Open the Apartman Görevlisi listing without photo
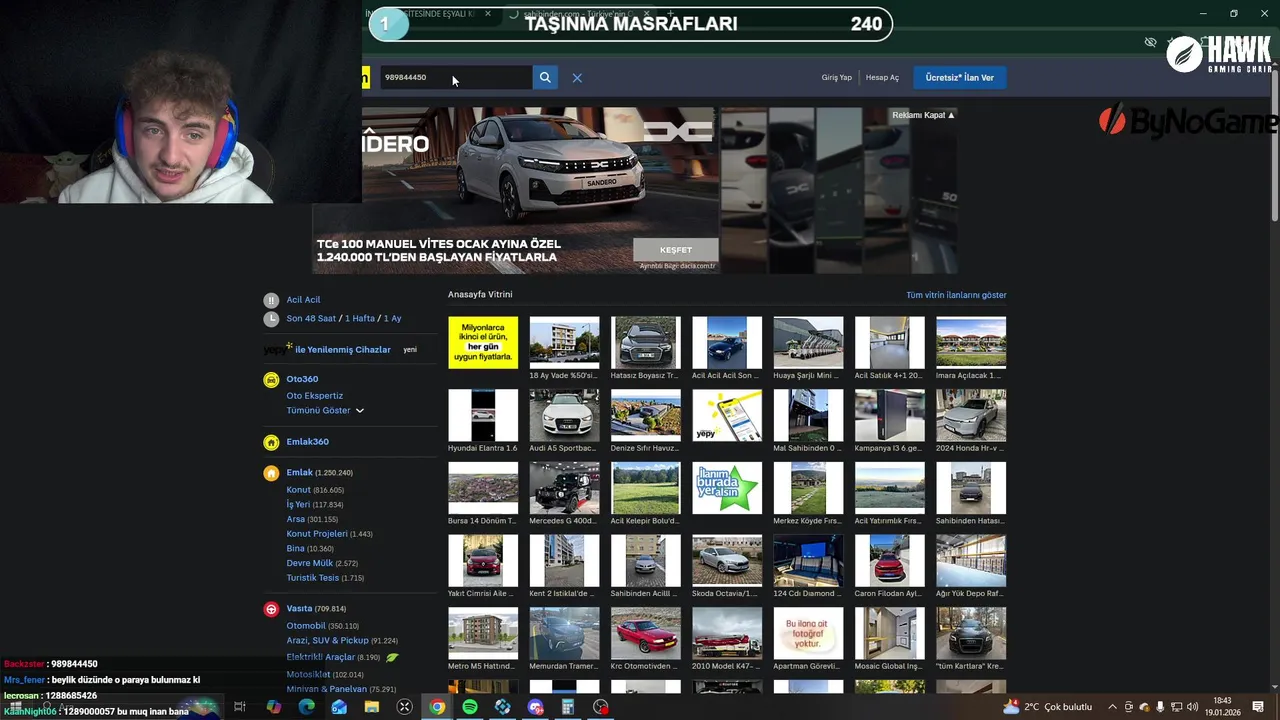The image size is (1280, 720). coord(808,633)
